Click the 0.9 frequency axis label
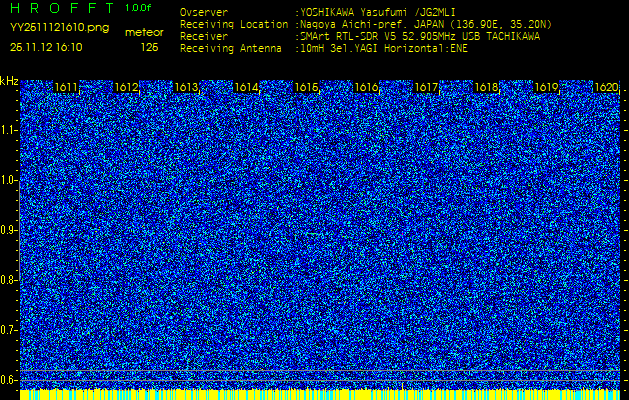 click(x=6, y=230)
